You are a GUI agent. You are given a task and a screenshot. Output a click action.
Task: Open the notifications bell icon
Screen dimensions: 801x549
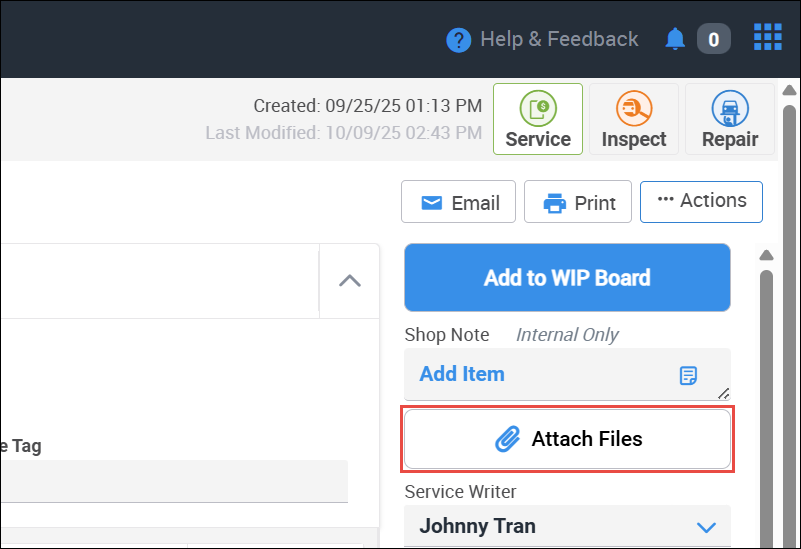[x=675, y=39]
